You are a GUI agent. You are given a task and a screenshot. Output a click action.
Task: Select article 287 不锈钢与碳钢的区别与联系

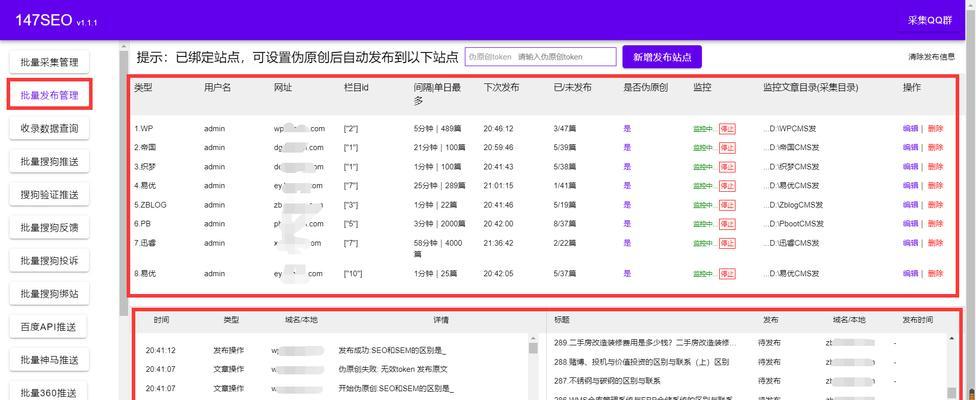click(x=607, y=381)
